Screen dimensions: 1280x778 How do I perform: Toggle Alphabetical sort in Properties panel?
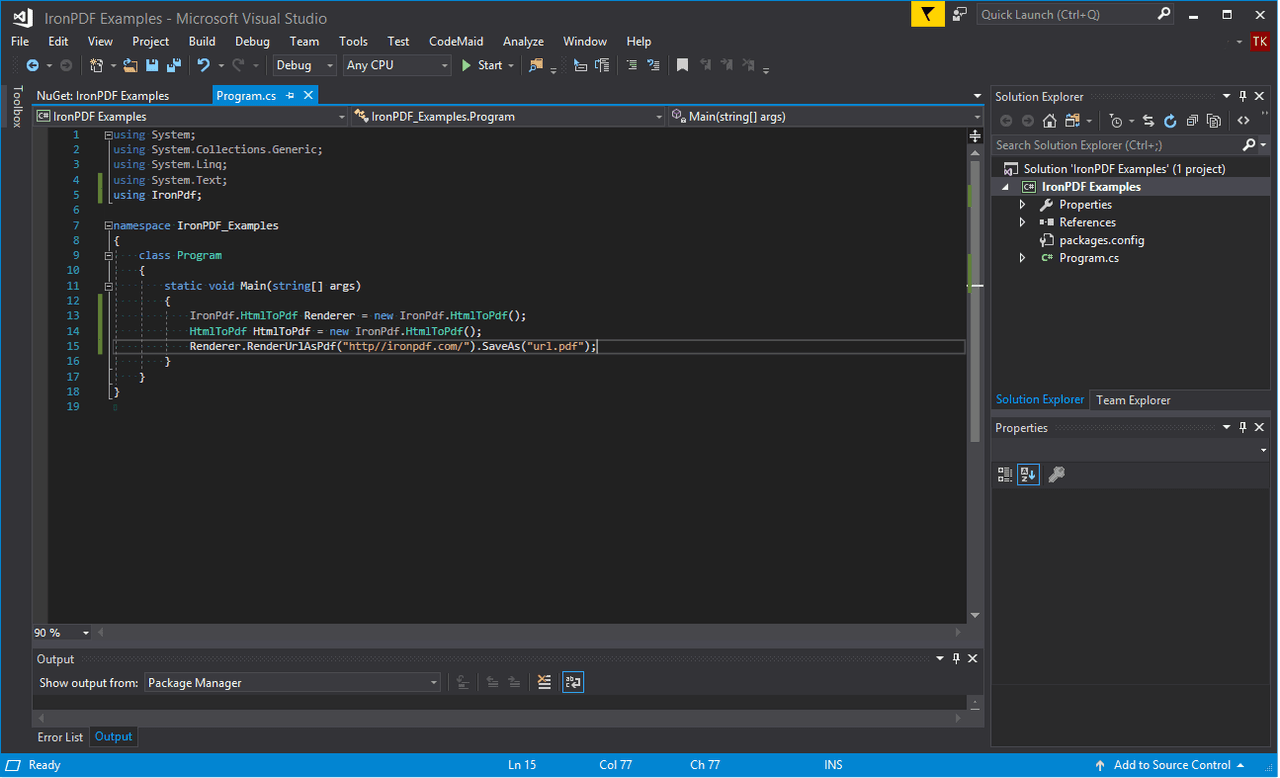tap(1029, 475)
